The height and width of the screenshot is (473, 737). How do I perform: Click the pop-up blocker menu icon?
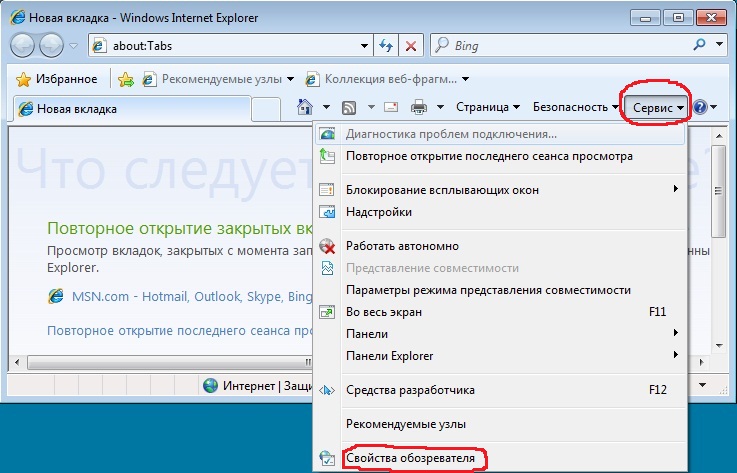(x=327, y=189)
